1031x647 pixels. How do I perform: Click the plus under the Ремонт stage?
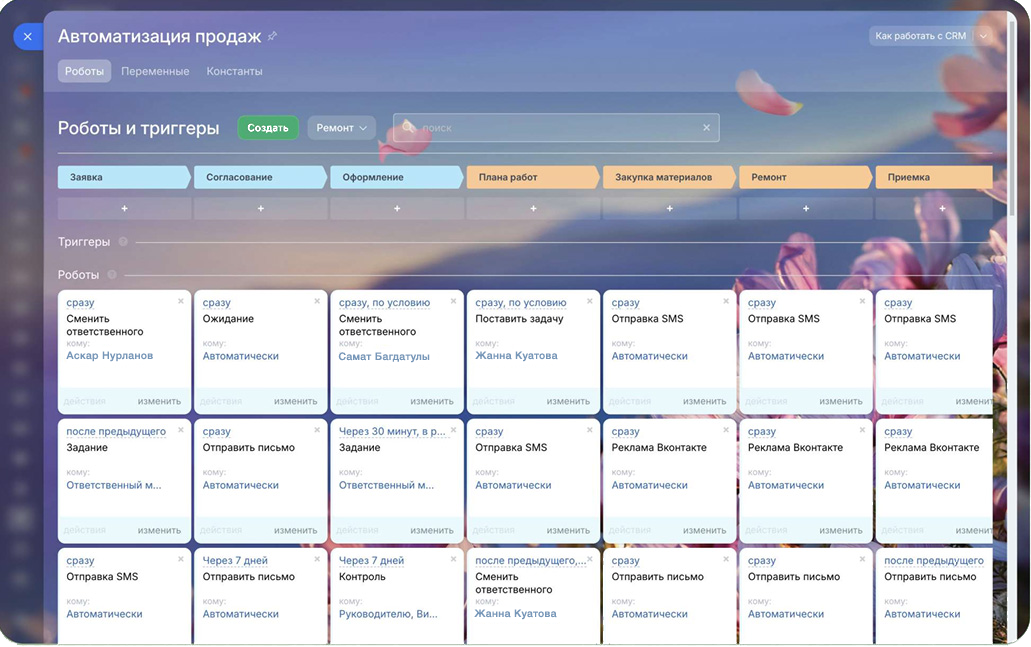click(x=806, y=209)
